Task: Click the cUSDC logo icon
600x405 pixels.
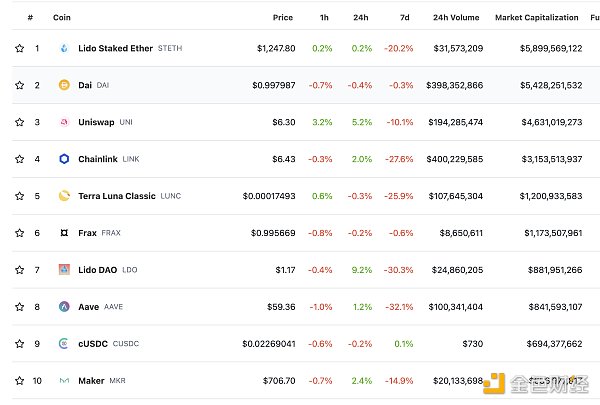Action: 64,343
